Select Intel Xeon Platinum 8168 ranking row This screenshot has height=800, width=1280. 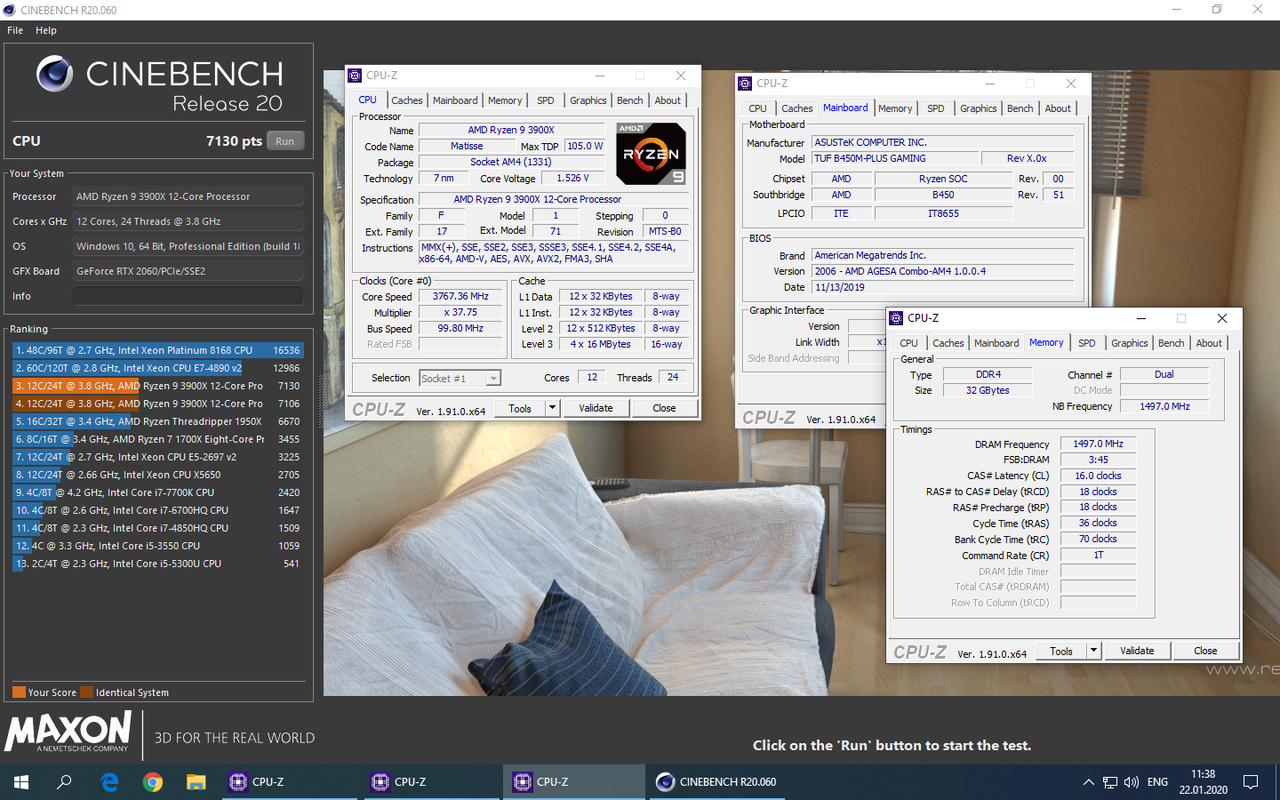158,350
